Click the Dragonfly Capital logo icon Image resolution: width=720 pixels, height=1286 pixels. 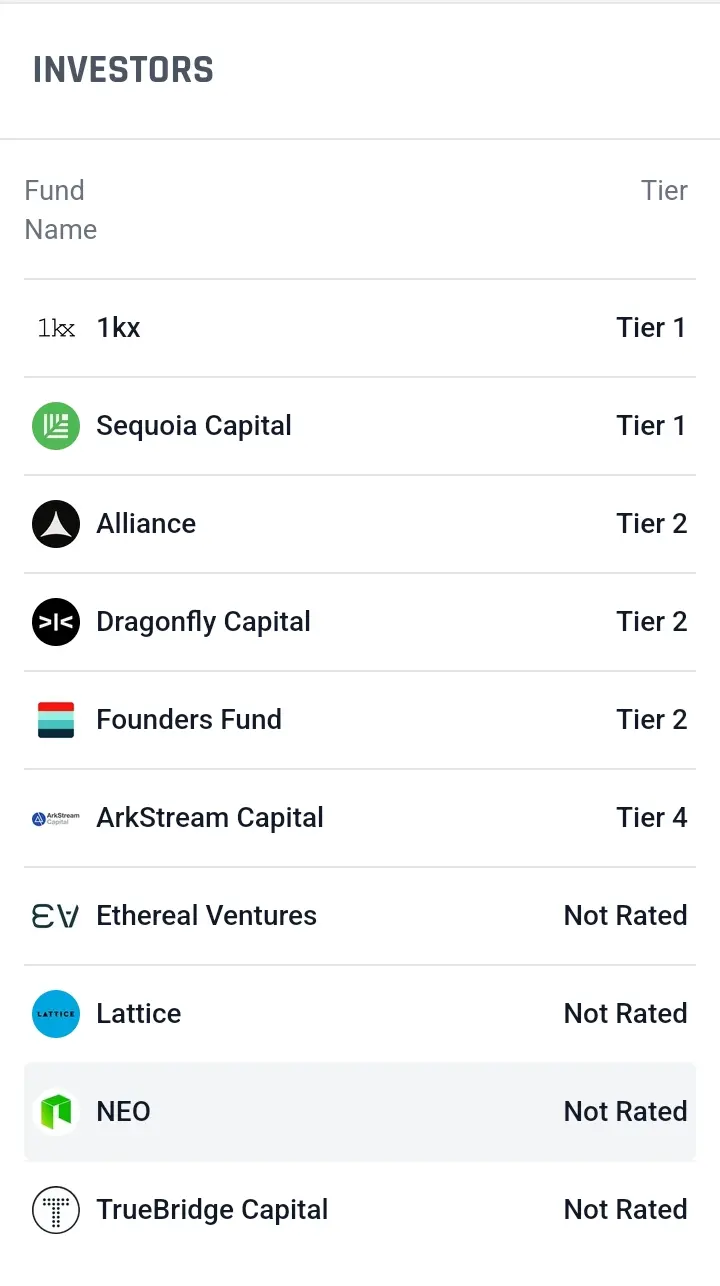coord(56,622)
